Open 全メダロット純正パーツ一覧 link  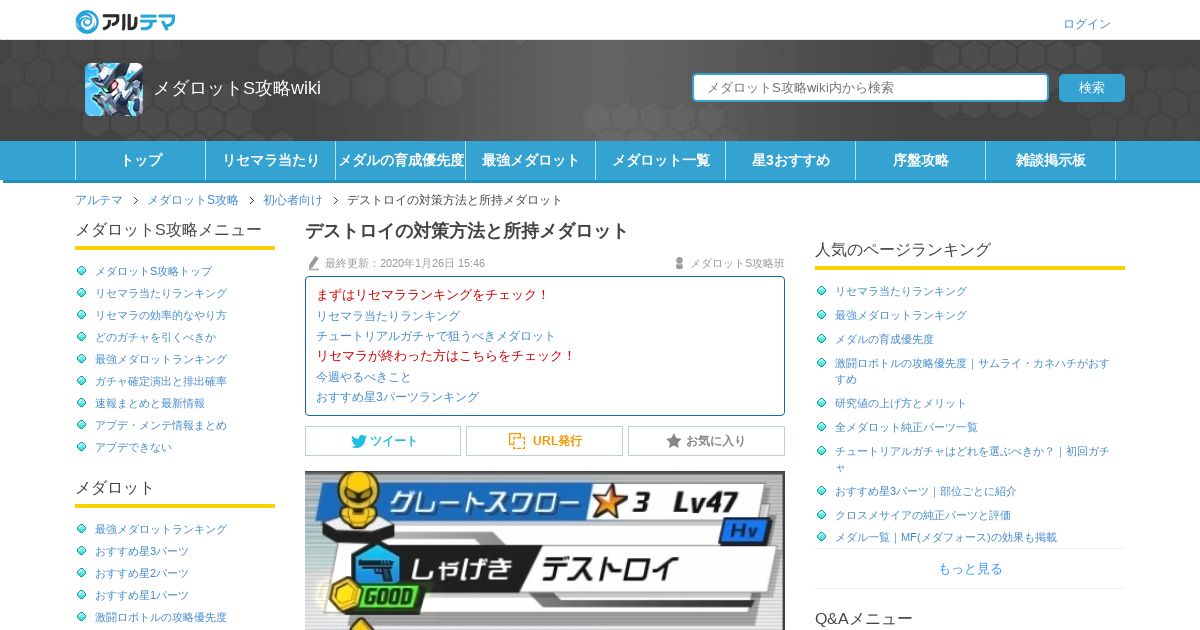(x=906, y=427)
